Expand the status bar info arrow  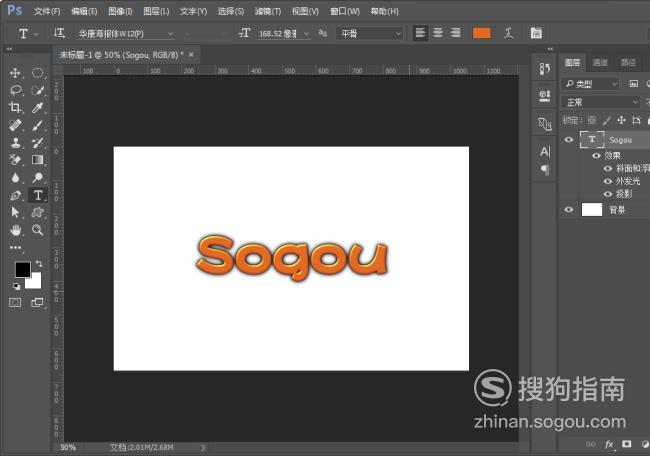(x=203, y=448)
